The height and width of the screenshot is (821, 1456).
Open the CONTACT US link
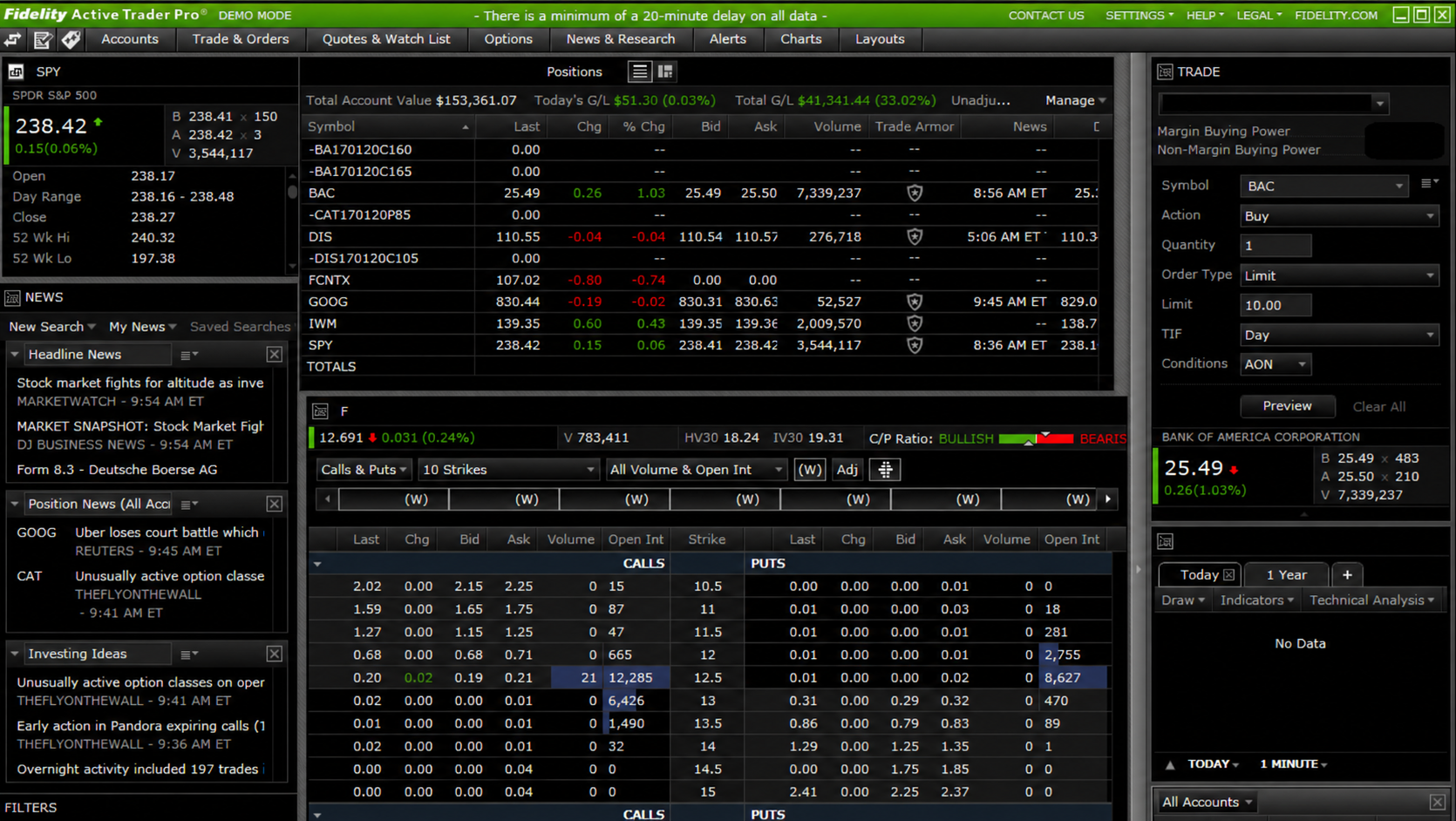(x=1046, y=16)
